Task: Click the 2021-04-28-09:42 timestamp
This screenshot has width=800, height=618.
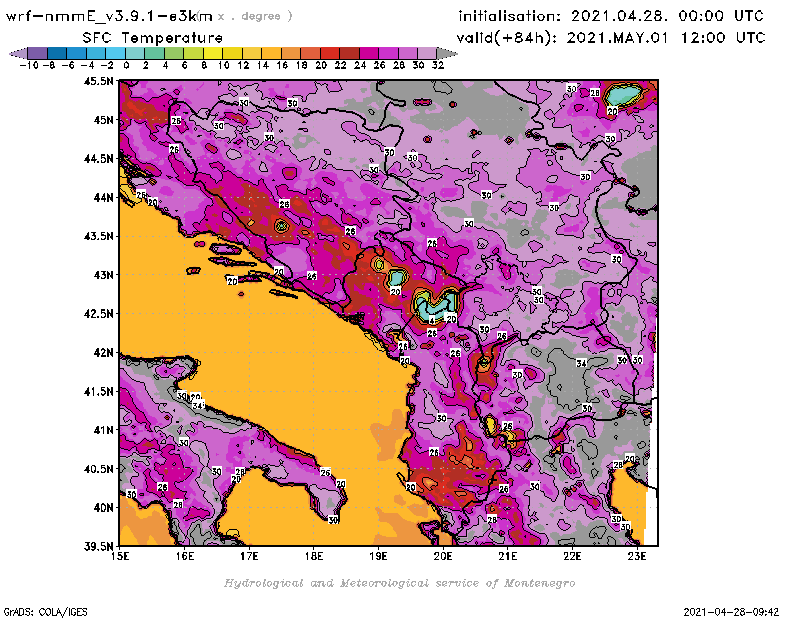Action: coord(731,612)
